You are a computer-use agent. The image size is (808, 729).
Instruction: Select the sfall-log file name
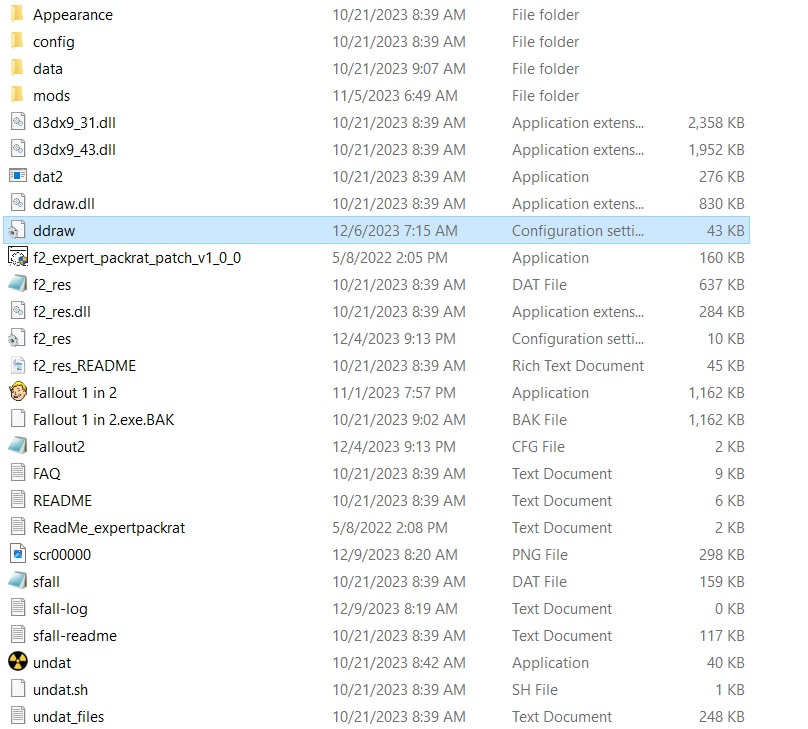[60, 608]
